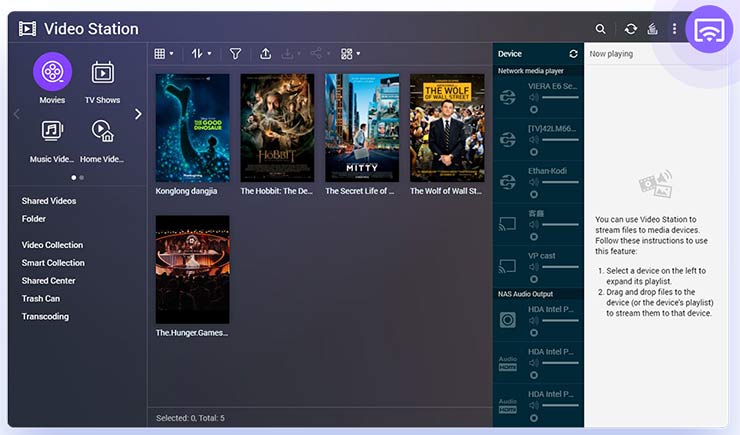Go to Trash Can
This screenshot has height=435, width=740.
(41, 299)
